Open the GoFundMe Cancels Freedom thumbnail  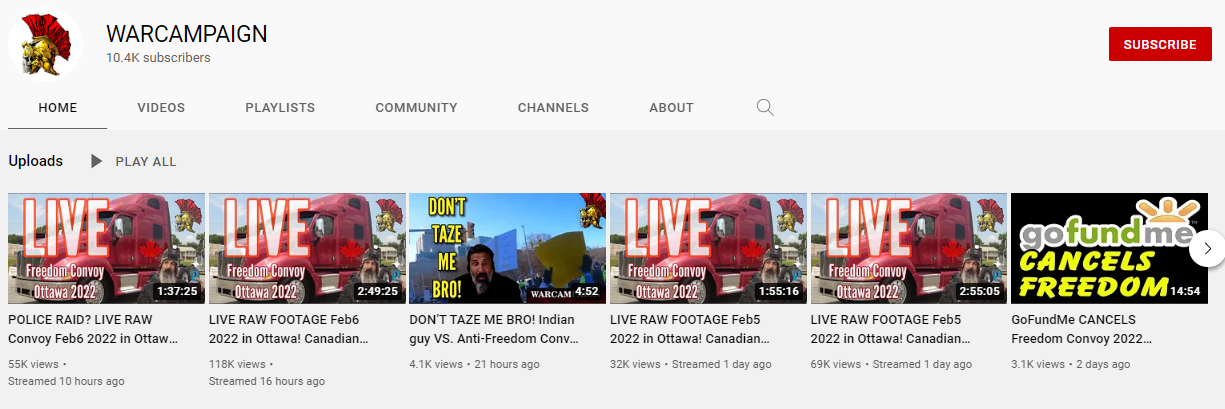click(x=1110, y=248)
